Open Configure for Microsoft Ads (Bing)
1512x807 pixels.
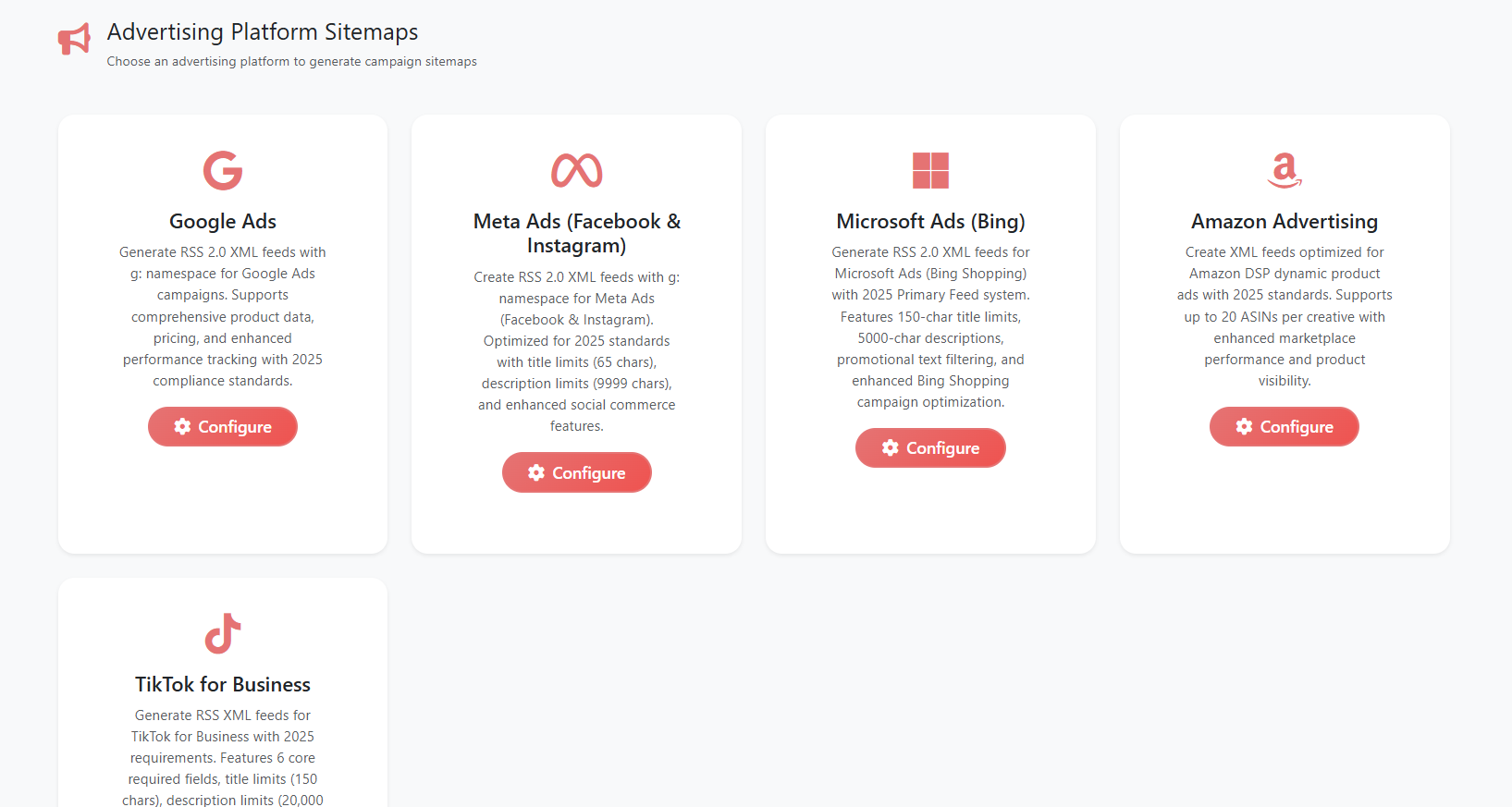click(930, 447)
